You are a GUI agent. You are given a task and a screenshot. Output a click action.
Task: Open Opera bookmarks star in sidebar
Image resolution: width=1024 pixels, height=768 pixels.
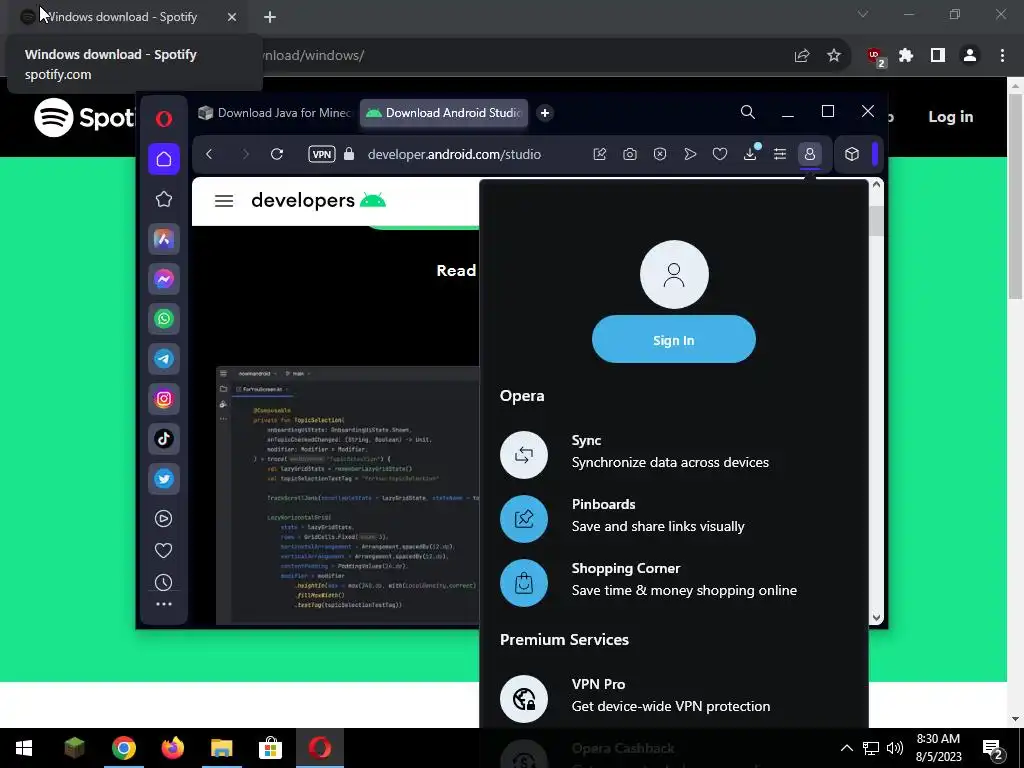[x=164, y=199]
